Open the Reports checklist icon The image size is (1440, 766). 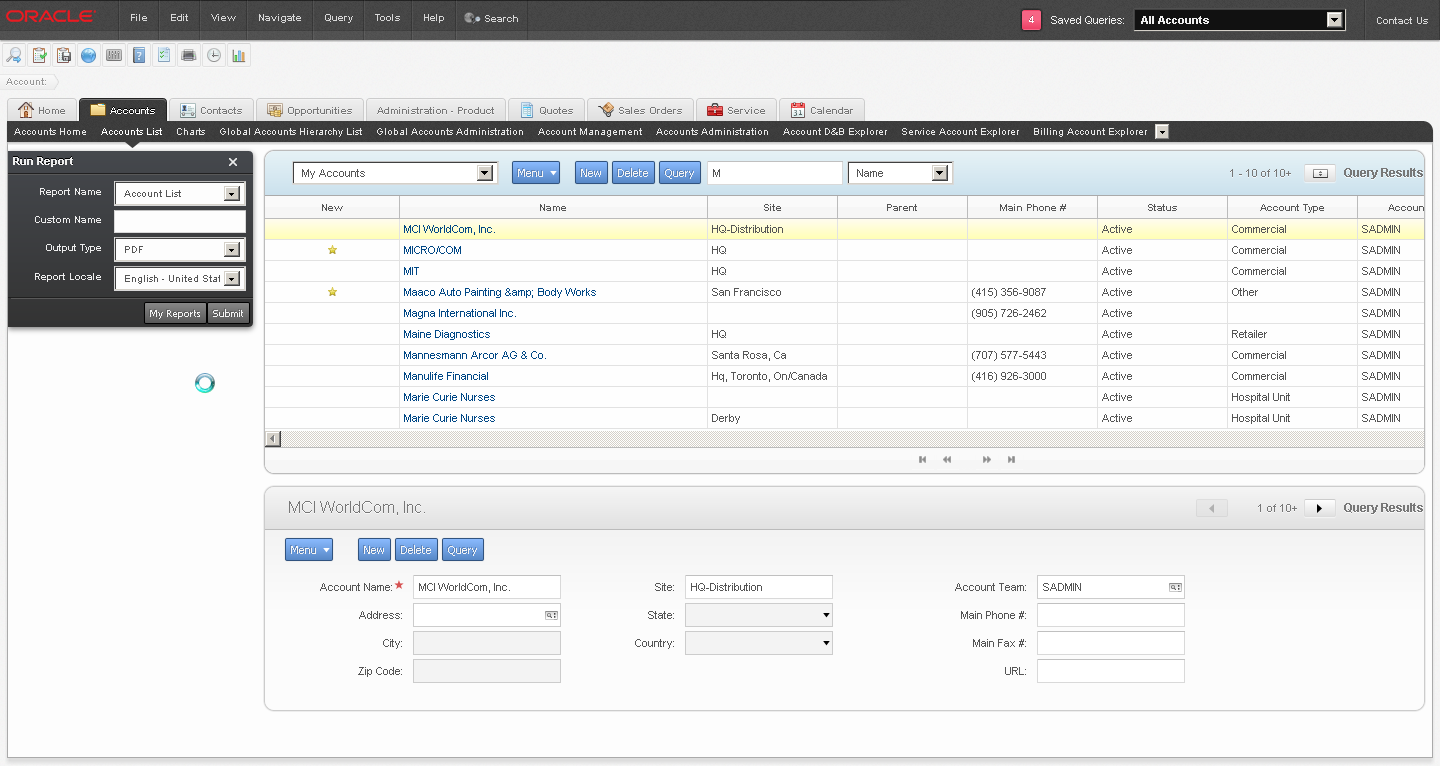pyautogui.click(x=163, y=55)
